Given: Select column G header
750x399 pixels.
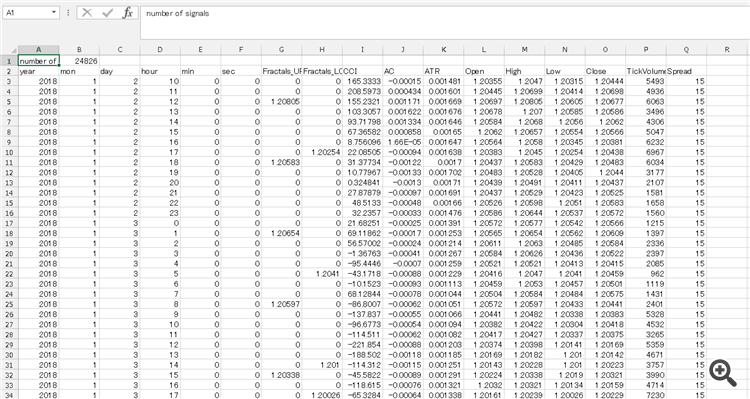Looking at the screenshot, I should [x=281, y=49].
